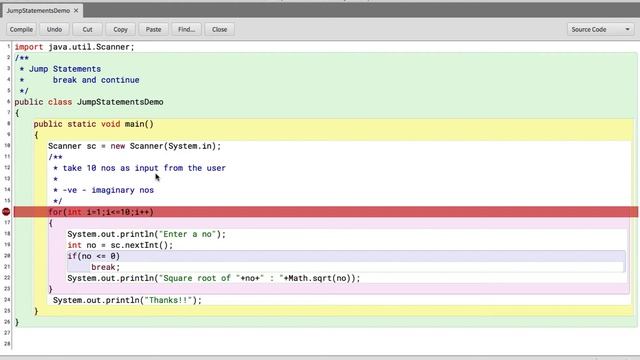
Task: Click the 'int no = sc.nextInt();' line
Action: pyautogui.click(x=120, y=245)
